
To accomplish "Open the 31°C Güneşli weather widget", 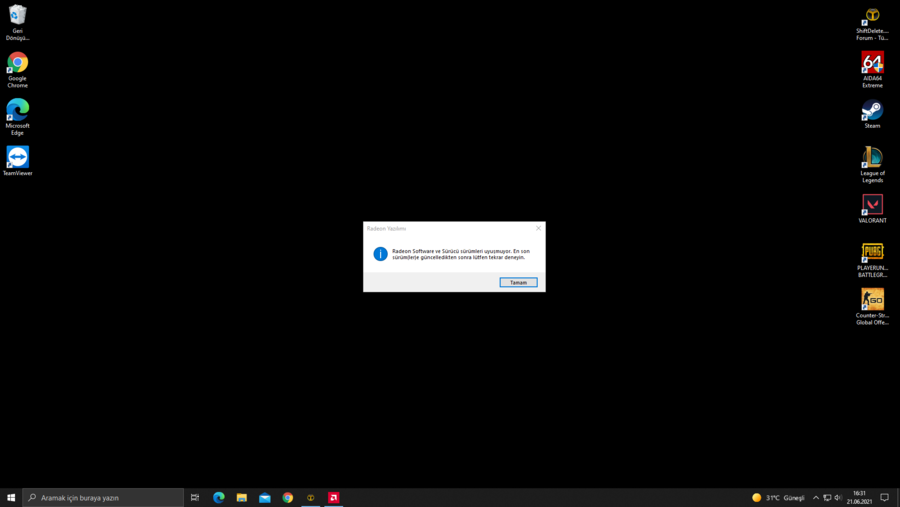I will click(778, 497).
